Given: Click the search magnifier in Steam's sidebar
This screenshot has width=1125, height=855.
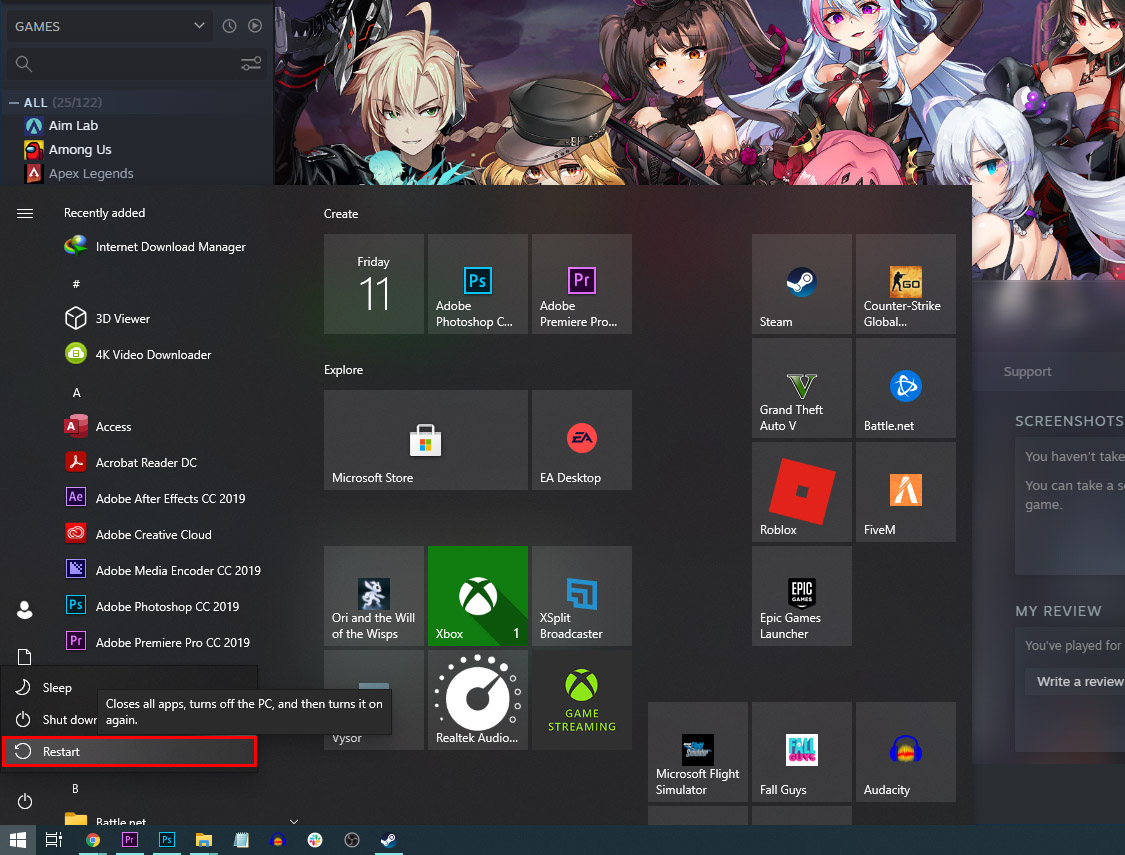Looking at the screenshot, I should 22,63.
